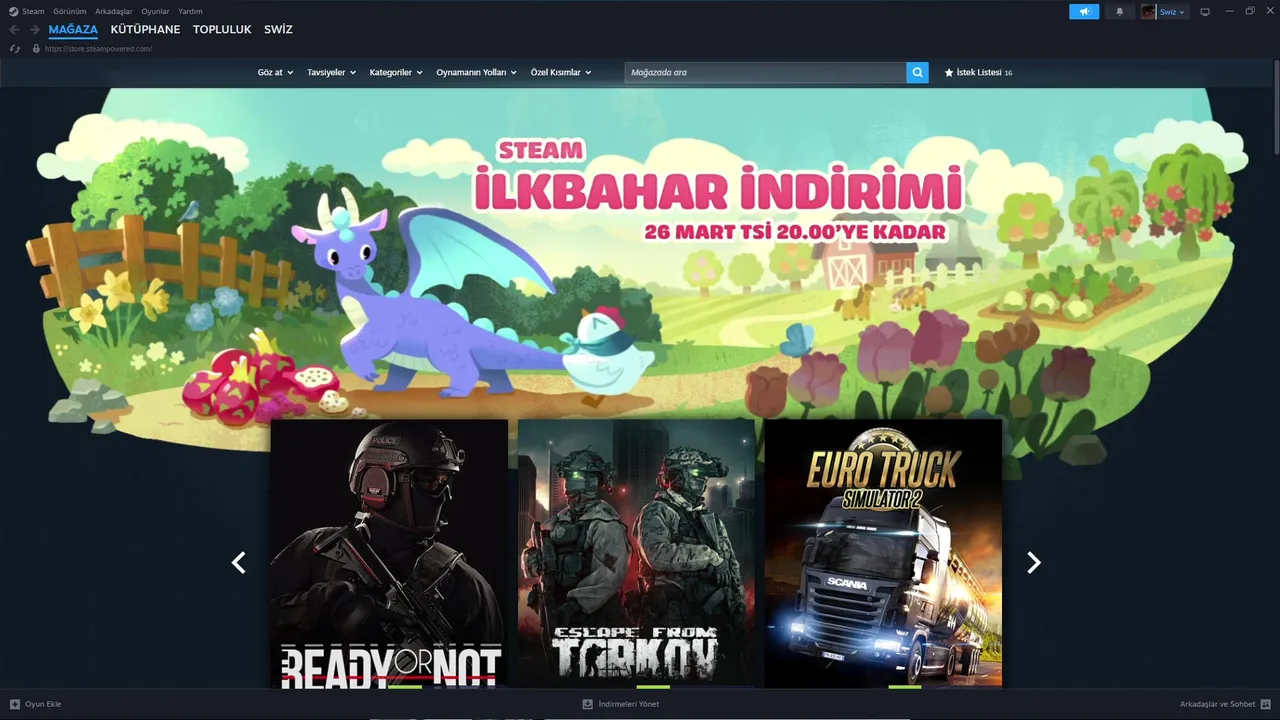Expand the Oynamanın Yolları dropdown
This screenshot has height=720, width=1280.
pos(476,72)
